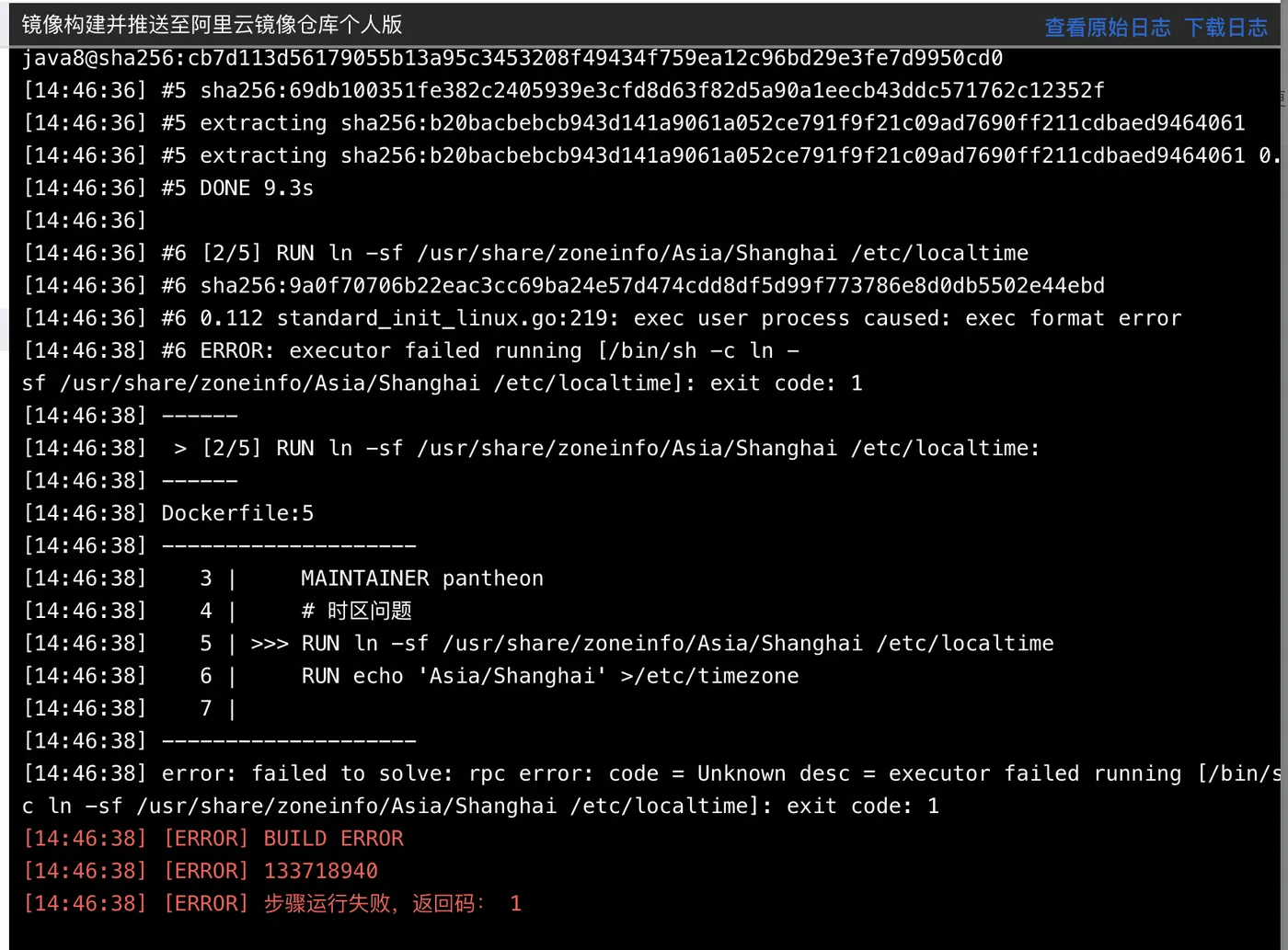Click the 下载日志 link
The image size is (1288, 950).
tap(1226, 28)
